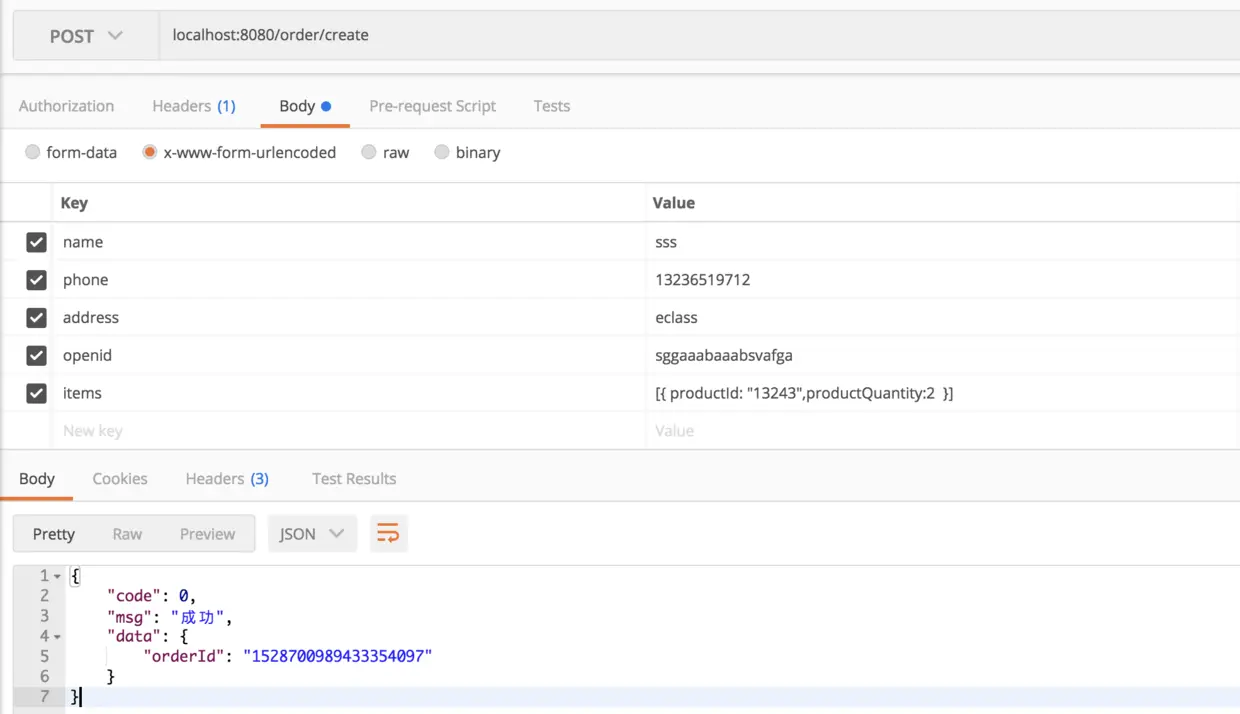This screenshot has width=1240, height=714.
Task: Open the Test Results tab
Action: pyautogui.click(x=354, y=479)
